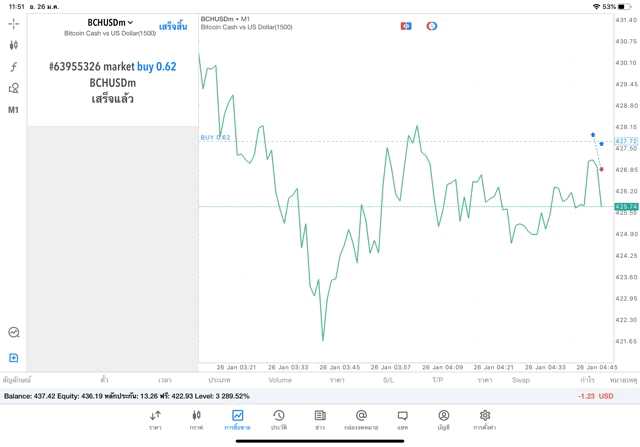
Task: Tap the red-blue square chart icon
Action: point(406,26)
